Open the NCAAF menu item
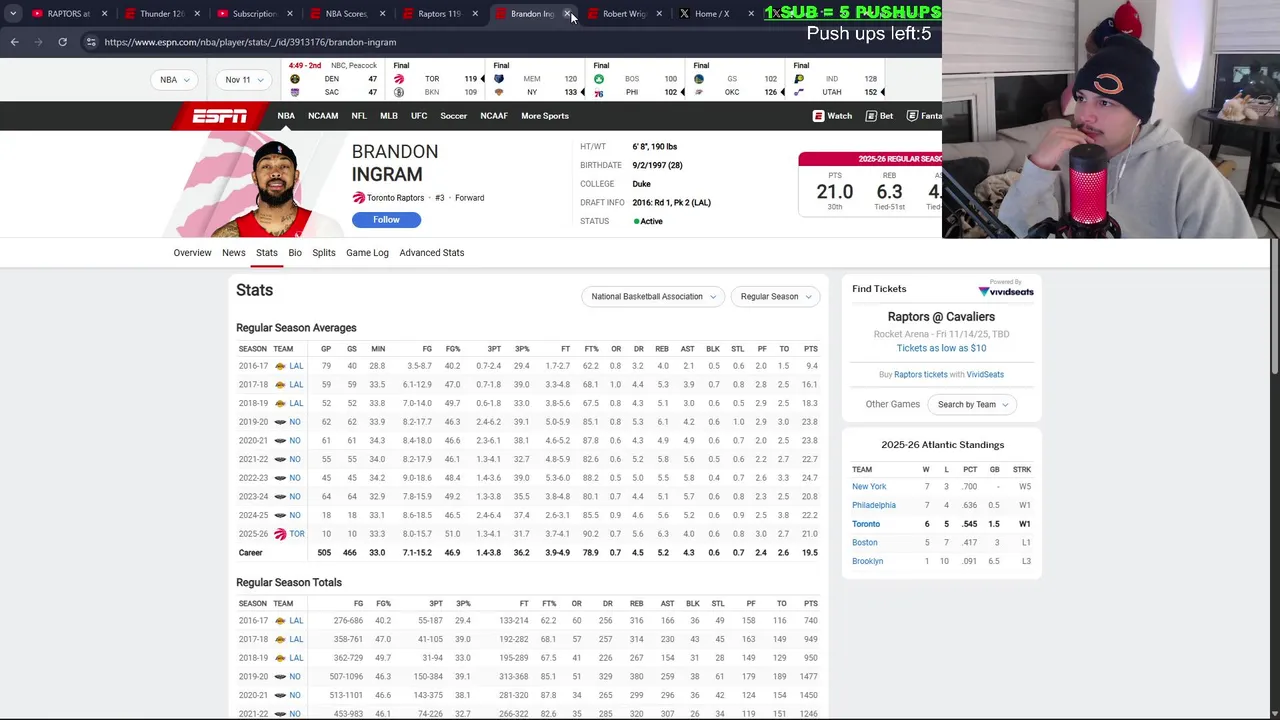Viewport: 1280px width, 720px height. (494, 116)
